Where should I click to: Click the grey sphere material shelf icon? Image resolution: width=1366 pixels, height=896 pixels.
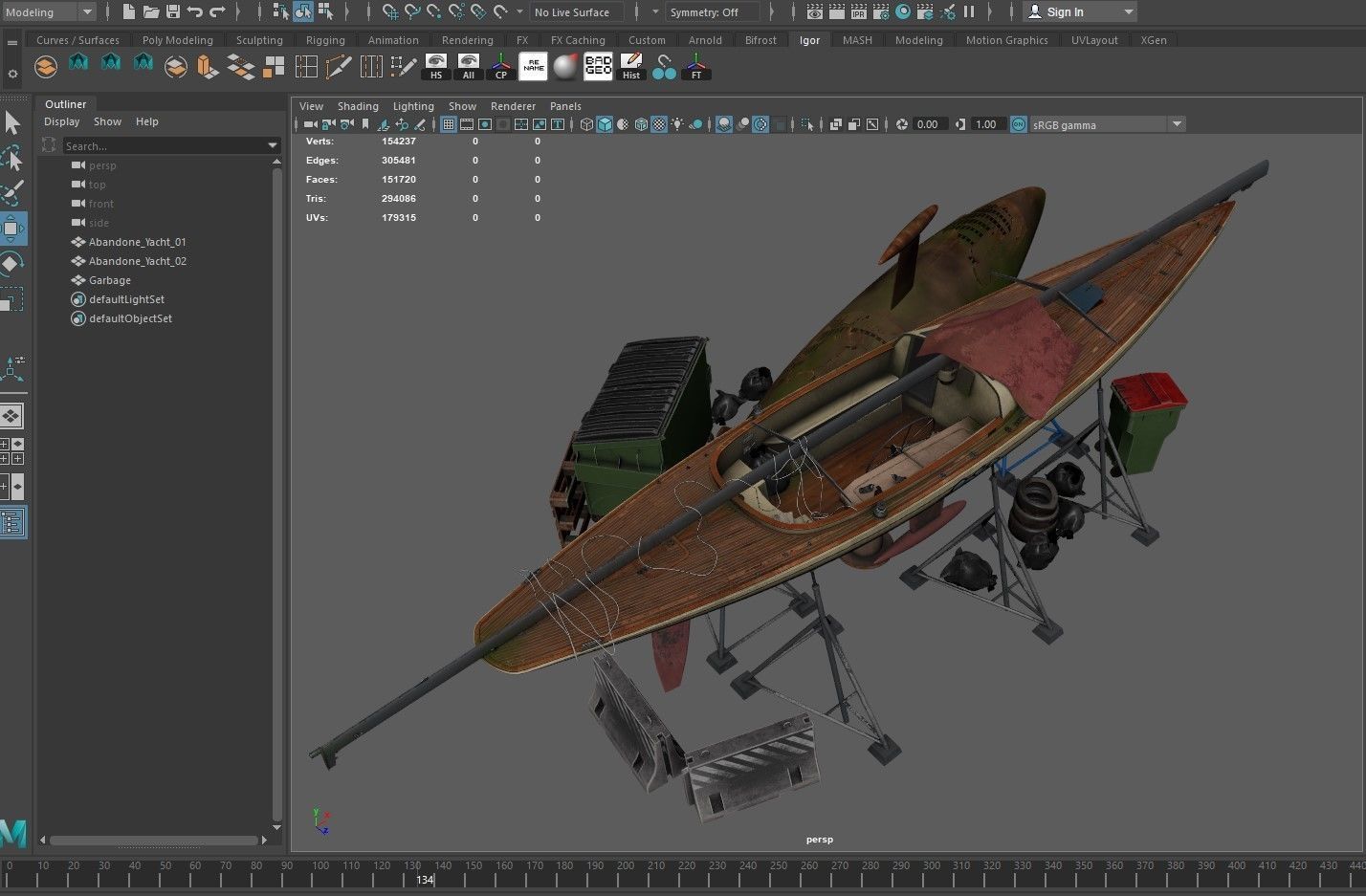pos(566,67)
